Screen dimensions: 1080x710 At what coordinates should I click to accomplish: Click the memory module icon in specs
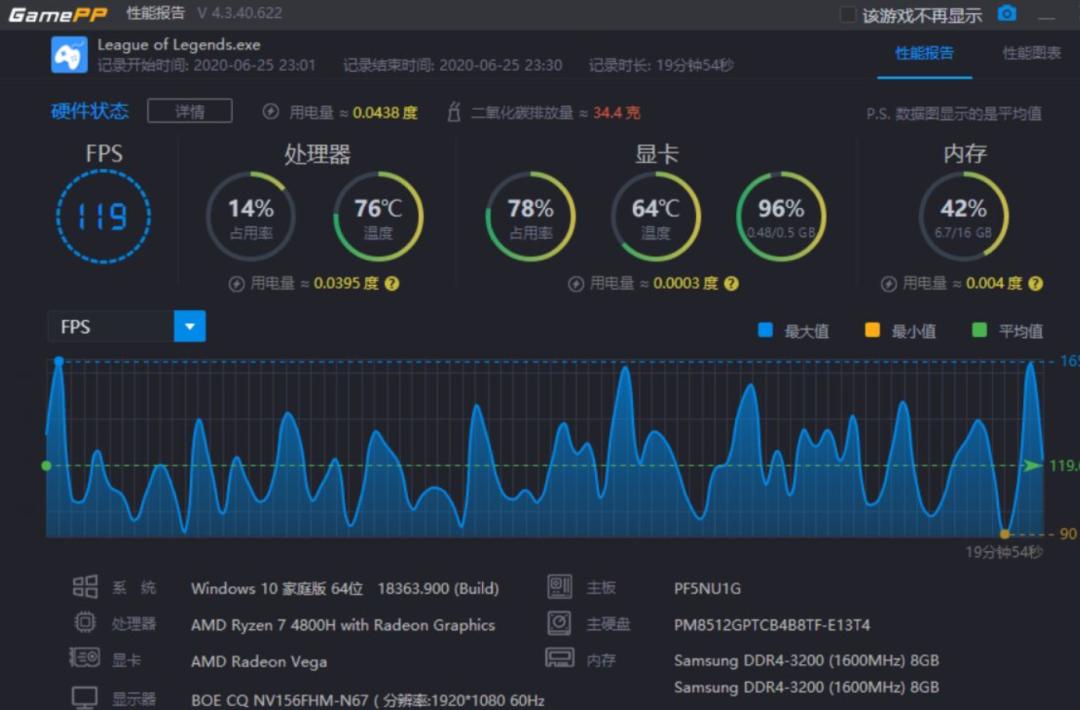(559, 658)
